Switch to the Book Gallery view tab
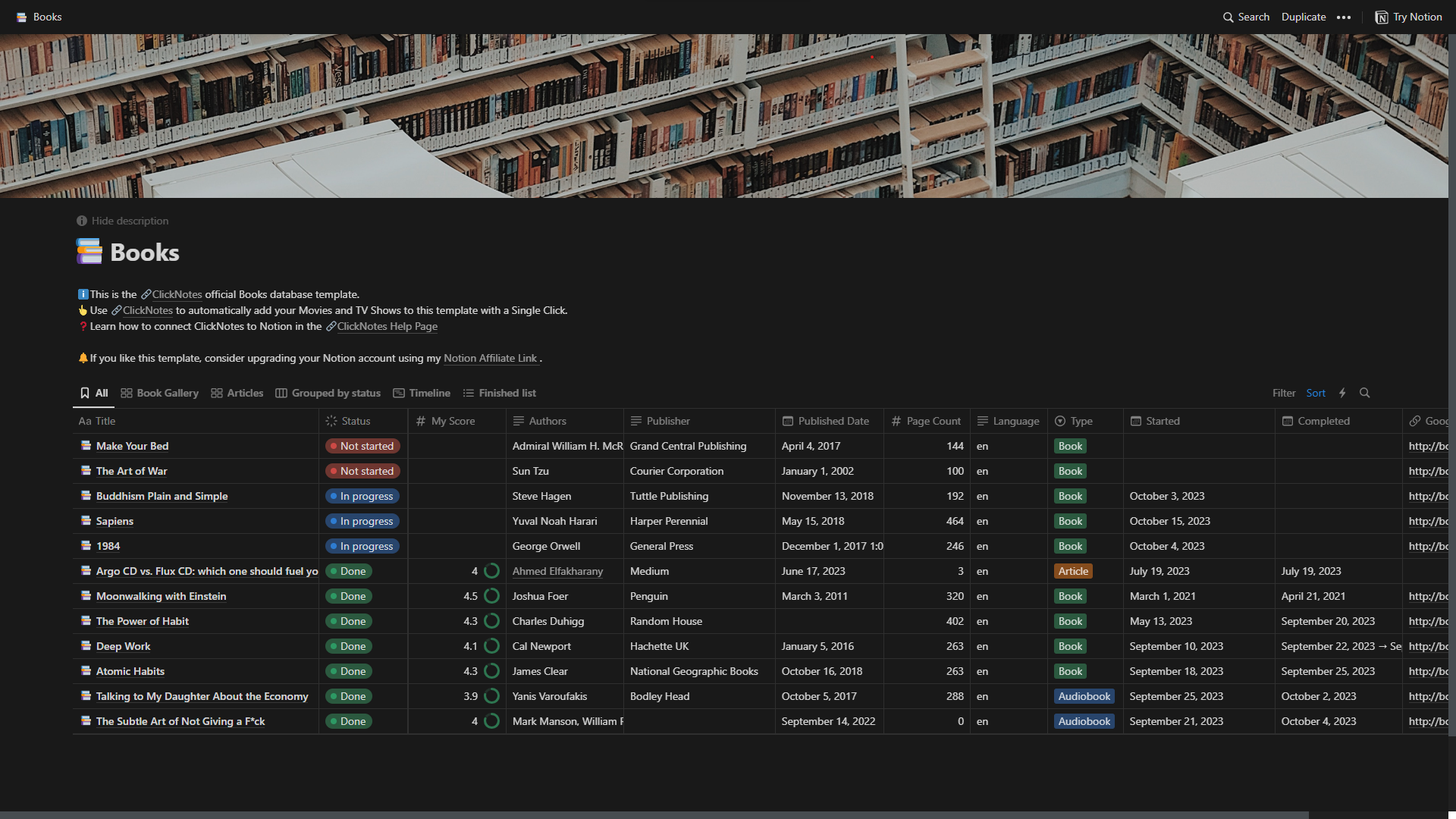This screenshot has width=1456, height=819. pyautogui.click(x=159, y=393)
